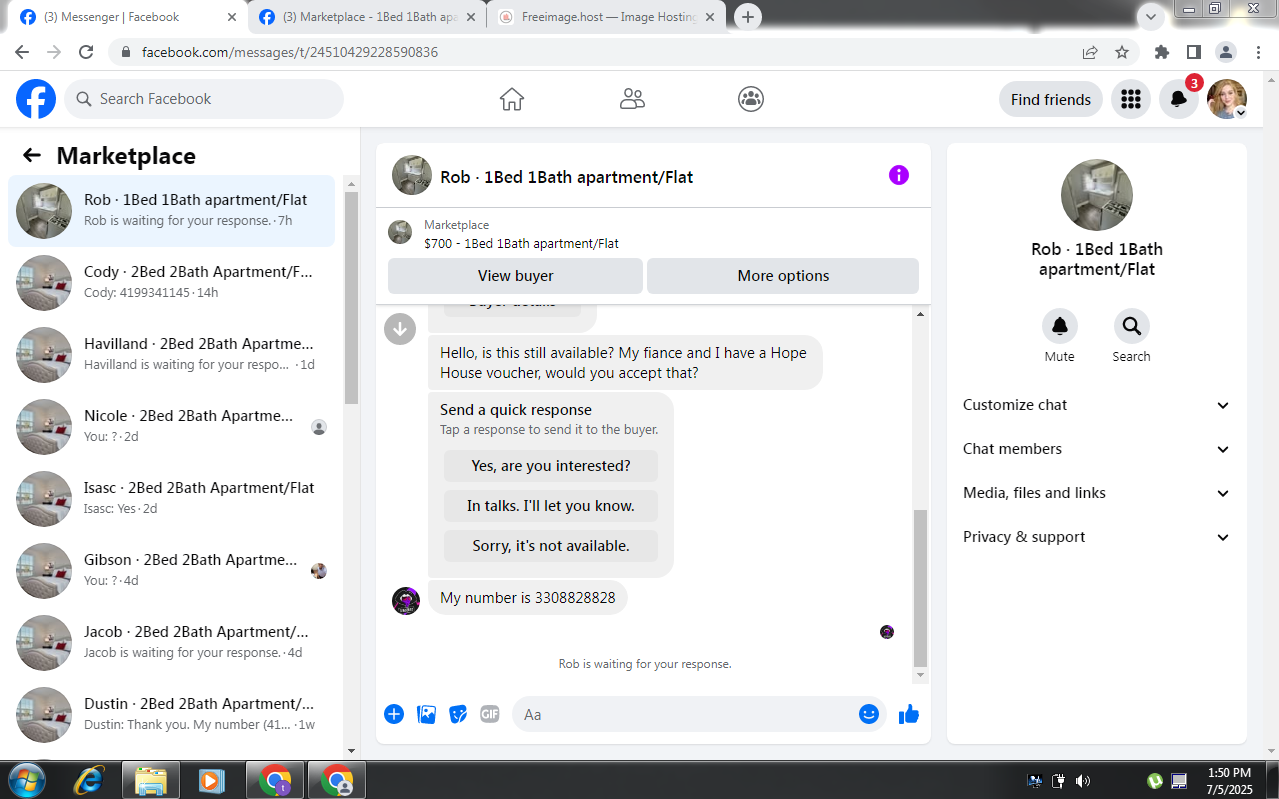1279x799 pixels.
Task: Click the Find friends button
Action: tap(1051, 99)
